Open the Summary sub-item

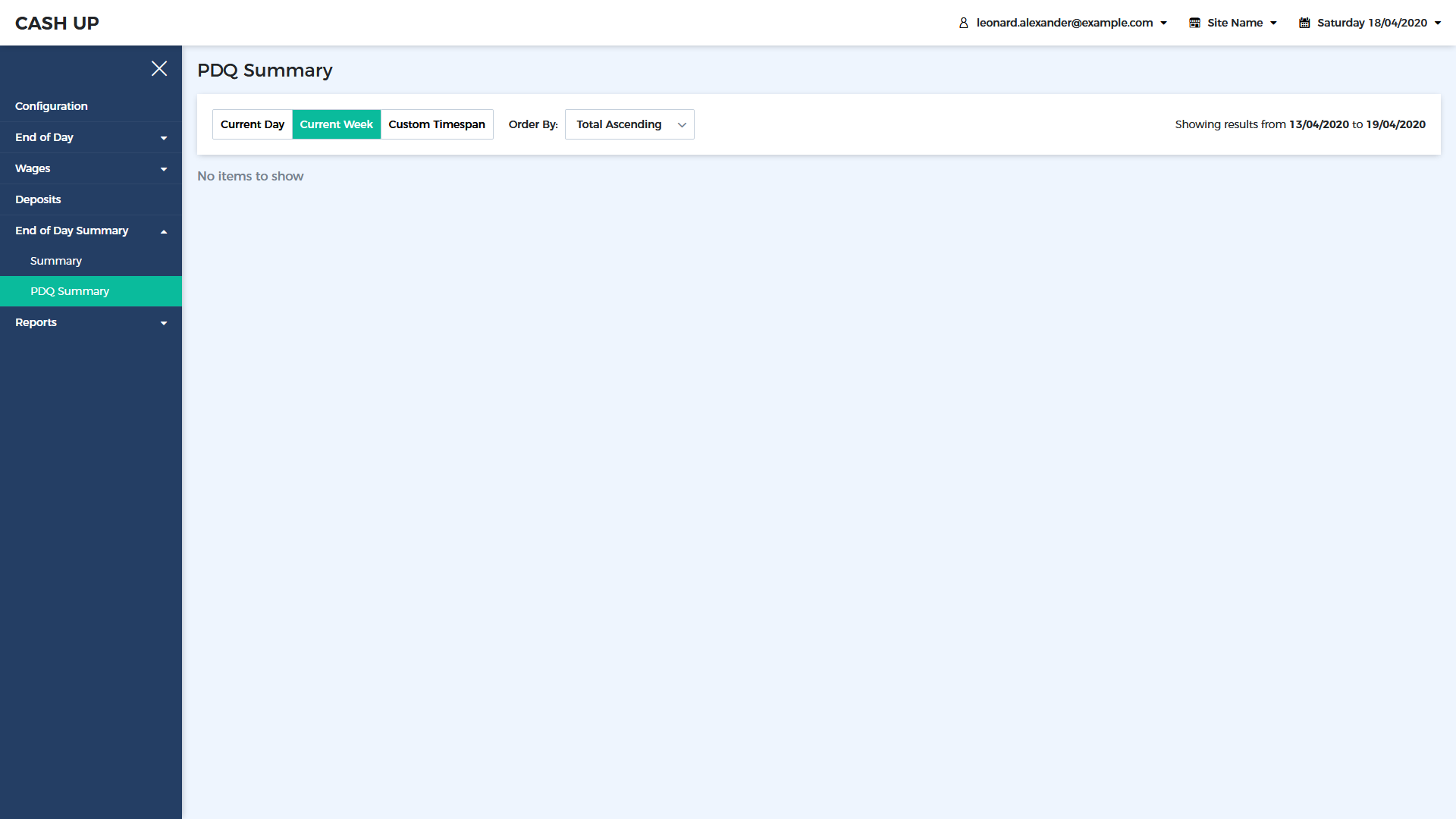coord(56,261)
